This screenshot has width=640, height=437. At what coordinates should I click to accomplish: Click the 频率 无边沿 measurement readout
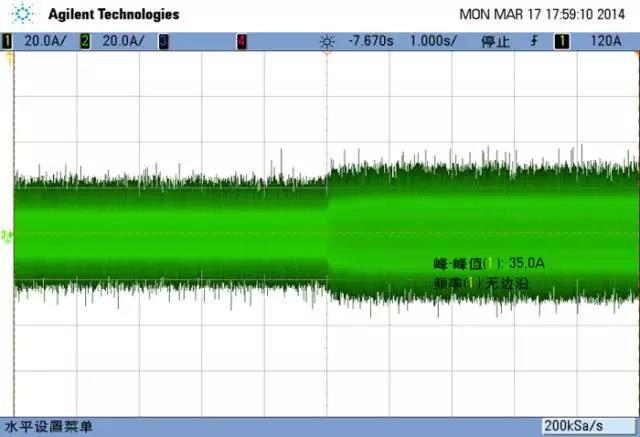(x=481, y=284)
